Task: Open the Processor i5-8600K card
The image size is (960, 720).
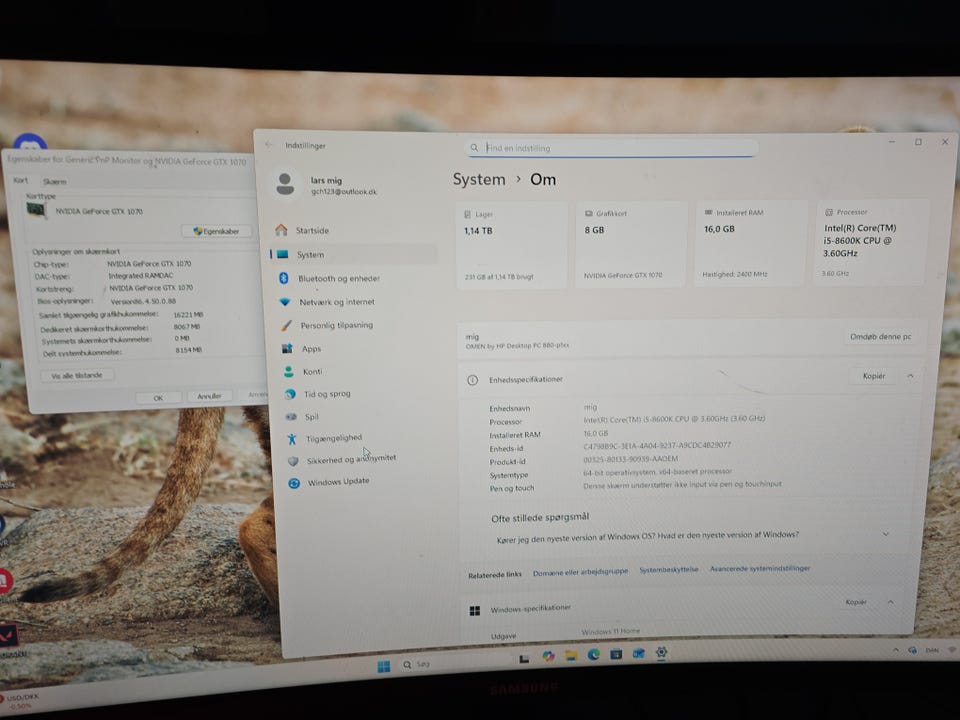Action: (x=869, y=242)
